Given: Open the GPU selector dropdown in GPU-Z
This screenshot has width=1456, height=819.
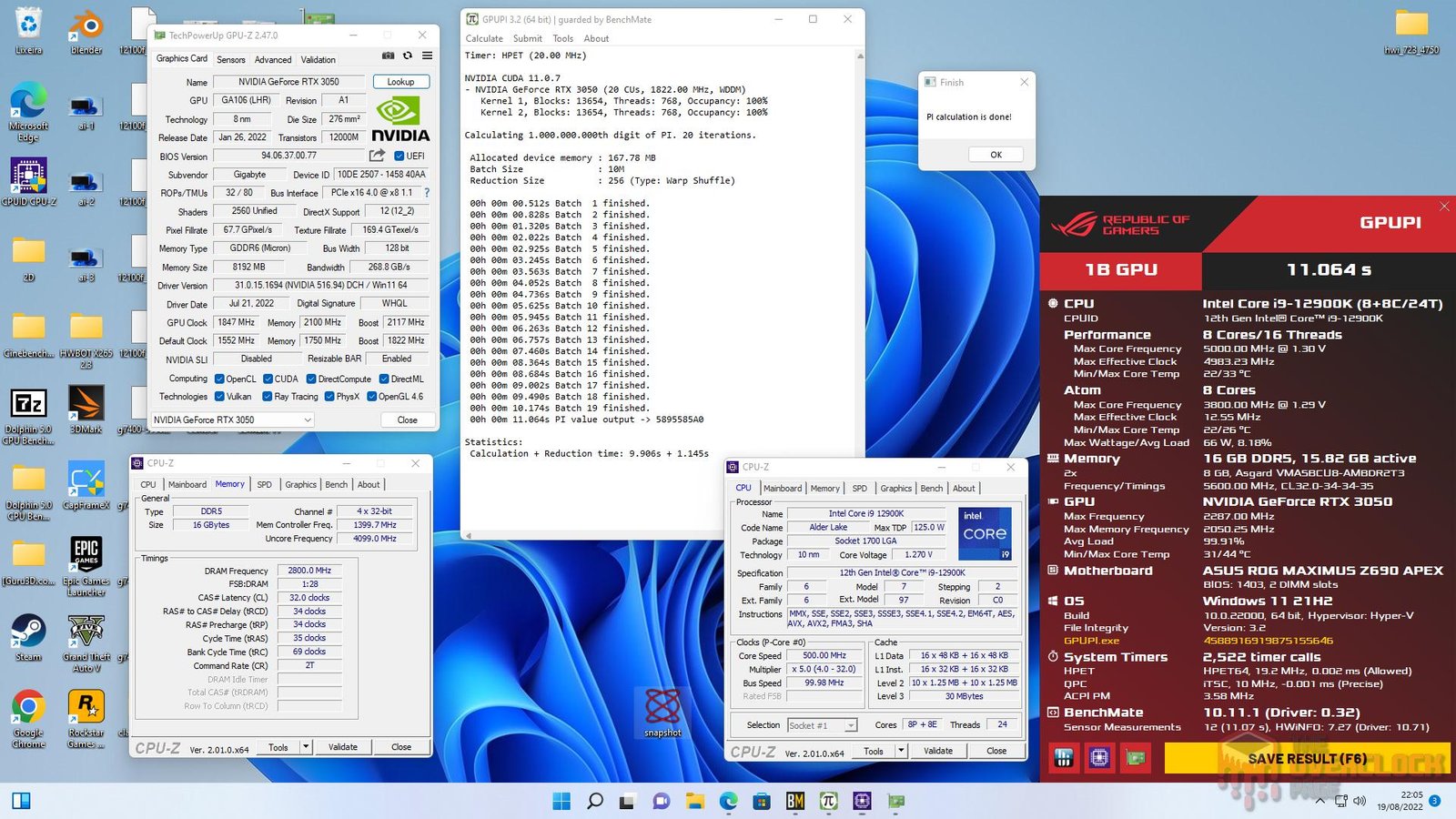Looking at the screenshot, I should [x=232, y=420].
